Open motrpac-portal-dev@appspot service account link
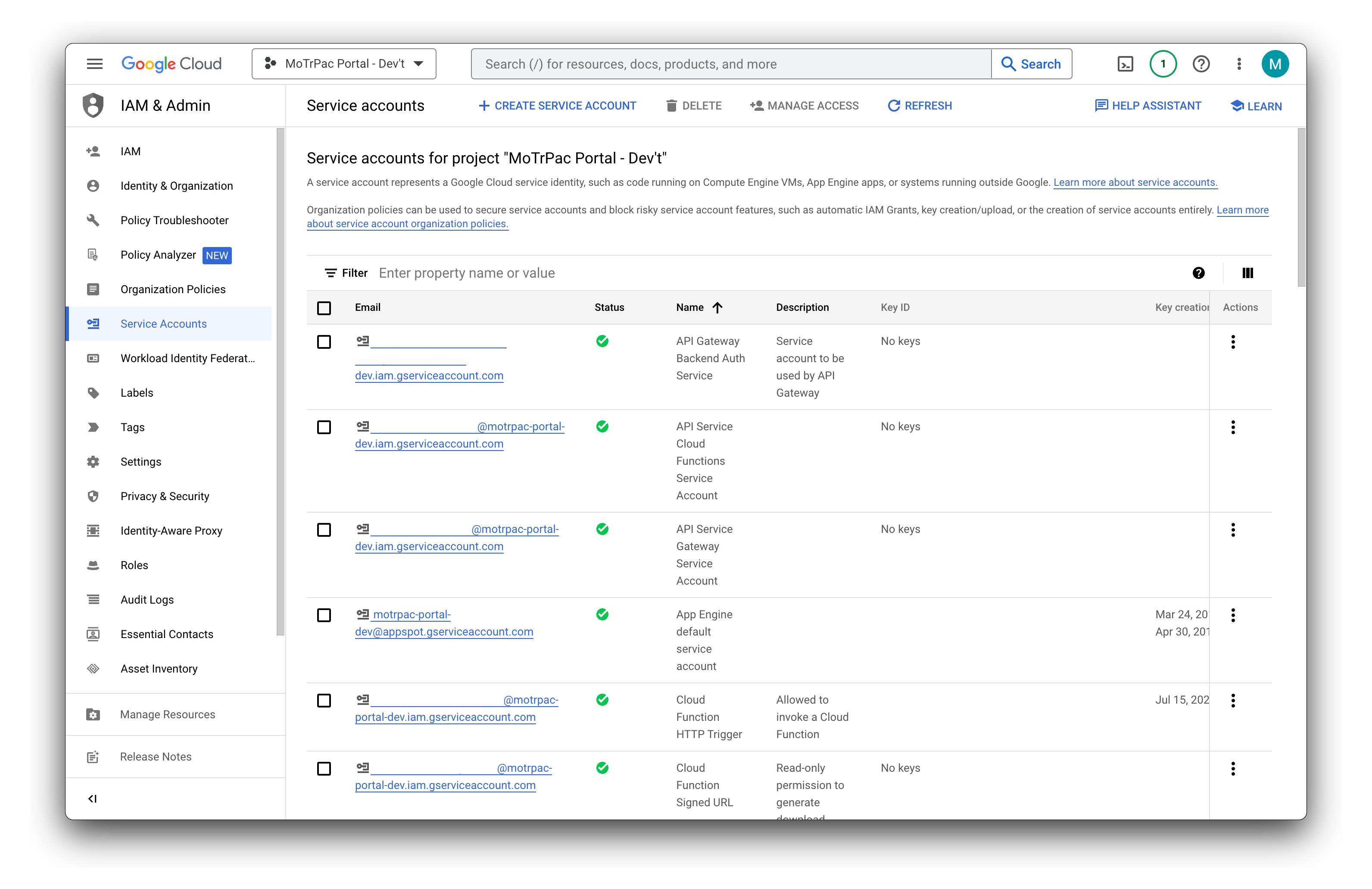1372x889 pixels. pos(444,623)
